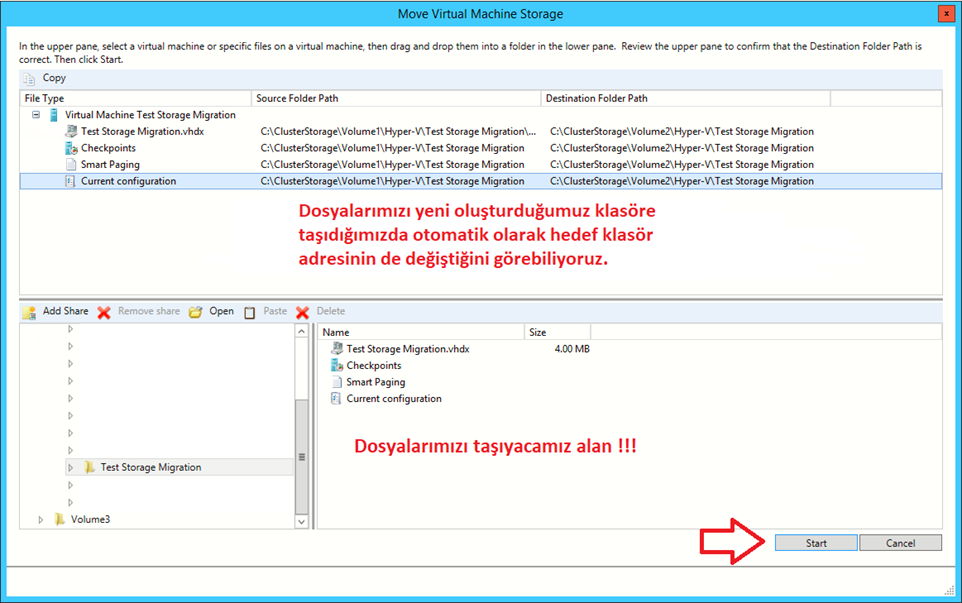Select the Volume3 folder in tree
The width and height of the screenshot is (962, 603).
[x=90, y=519]
